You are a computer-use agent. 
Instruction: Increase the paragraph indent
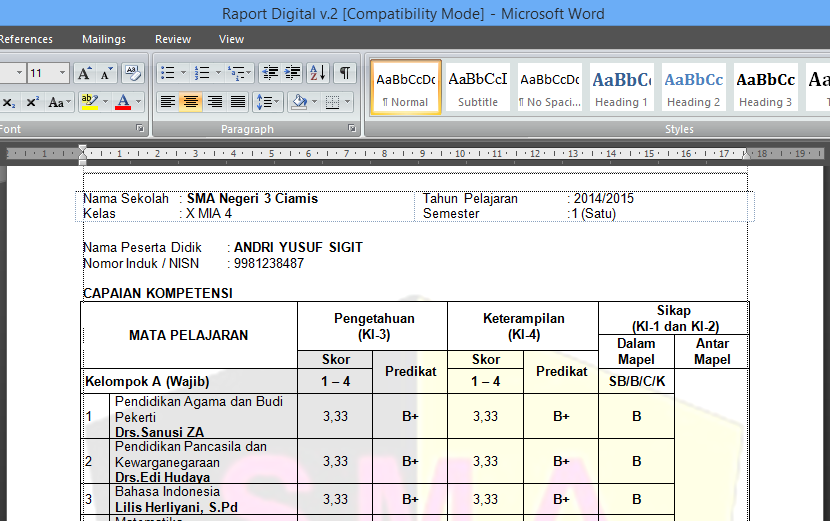[292, 73]
